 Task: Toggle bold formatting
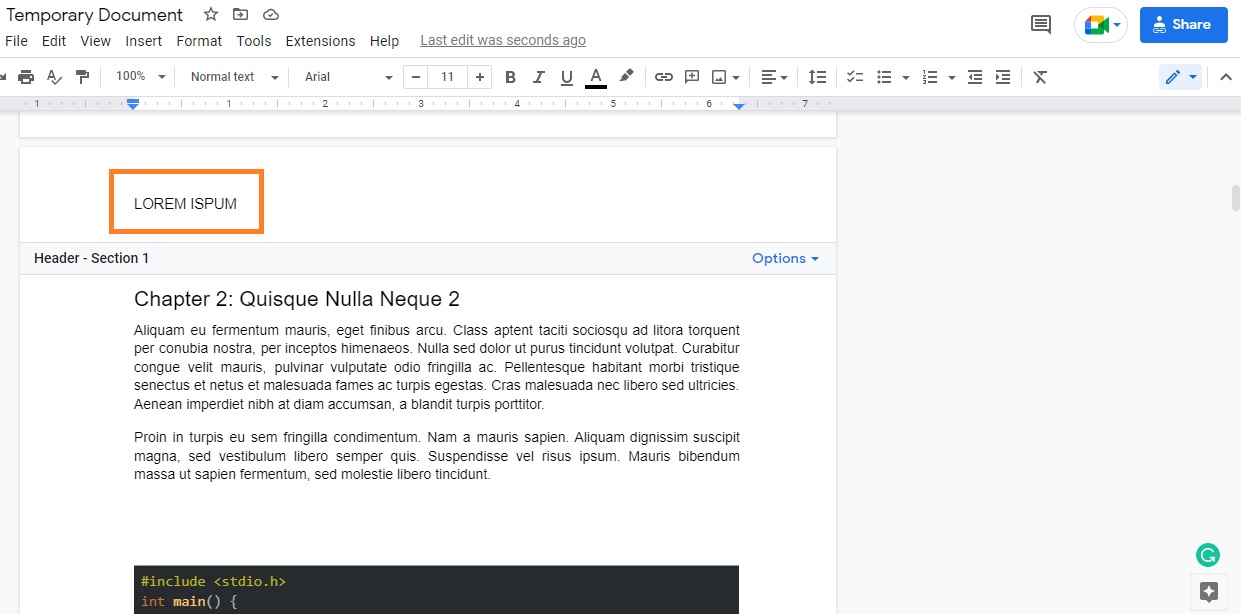pyautogui.click(x=510, y=76)
